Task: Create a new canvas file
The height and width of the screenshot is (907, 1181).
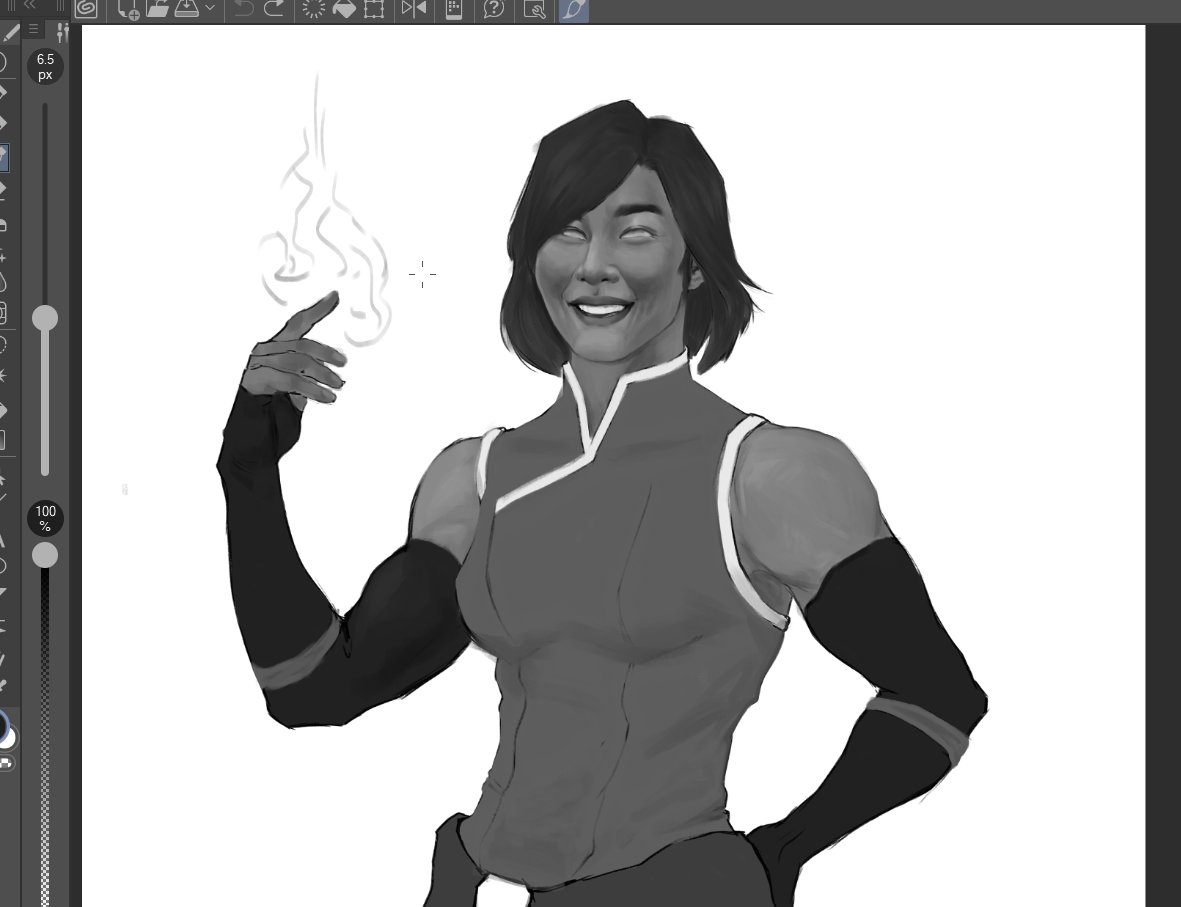Action: 128,9
